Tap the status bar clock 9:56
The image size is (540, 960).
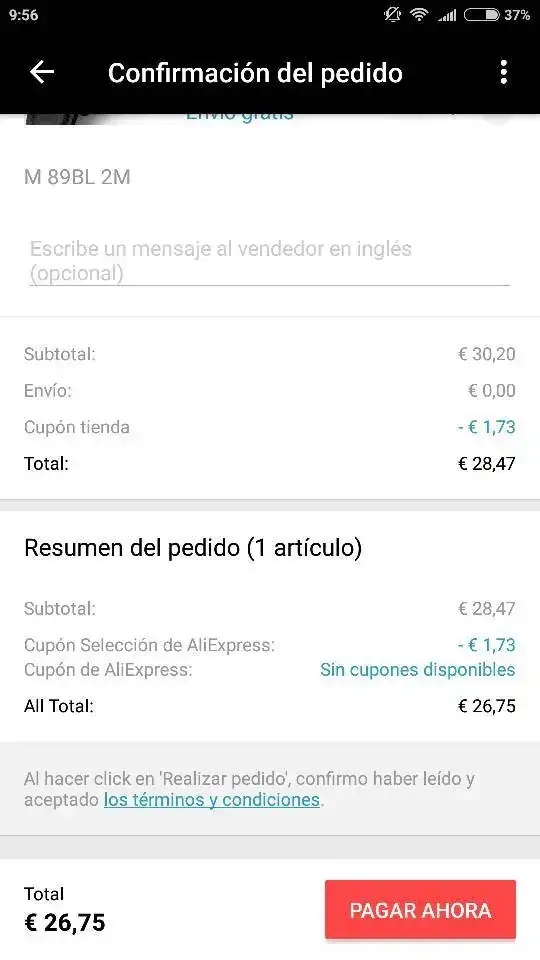pos(24,15)
